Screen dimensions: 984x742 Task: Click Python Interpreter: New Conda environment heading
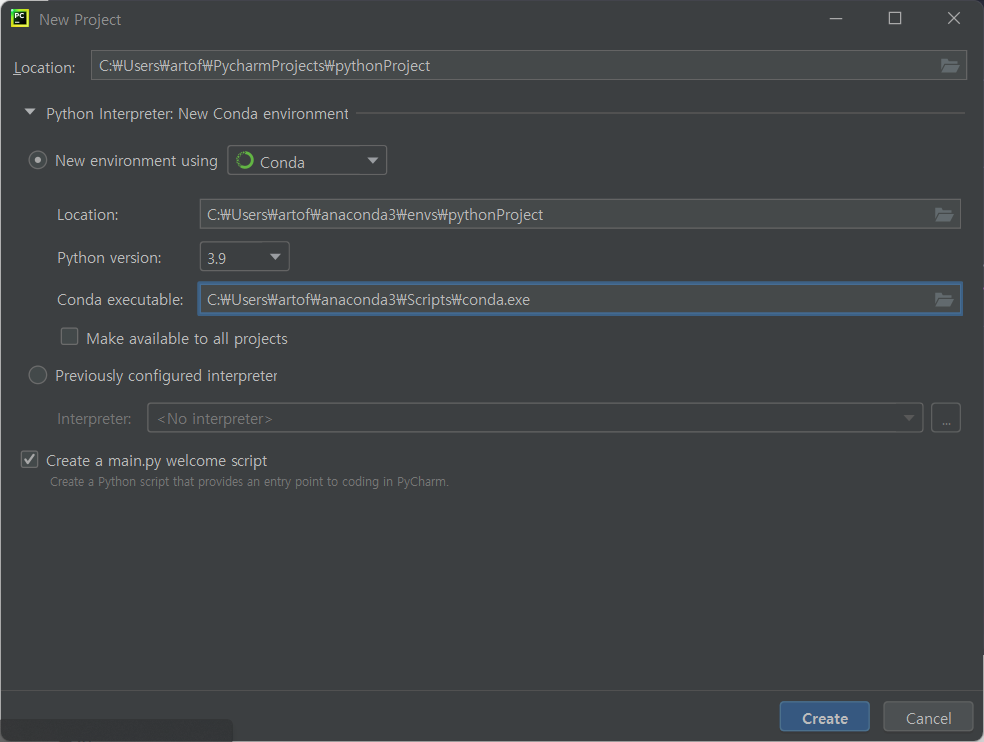(197, 114)
